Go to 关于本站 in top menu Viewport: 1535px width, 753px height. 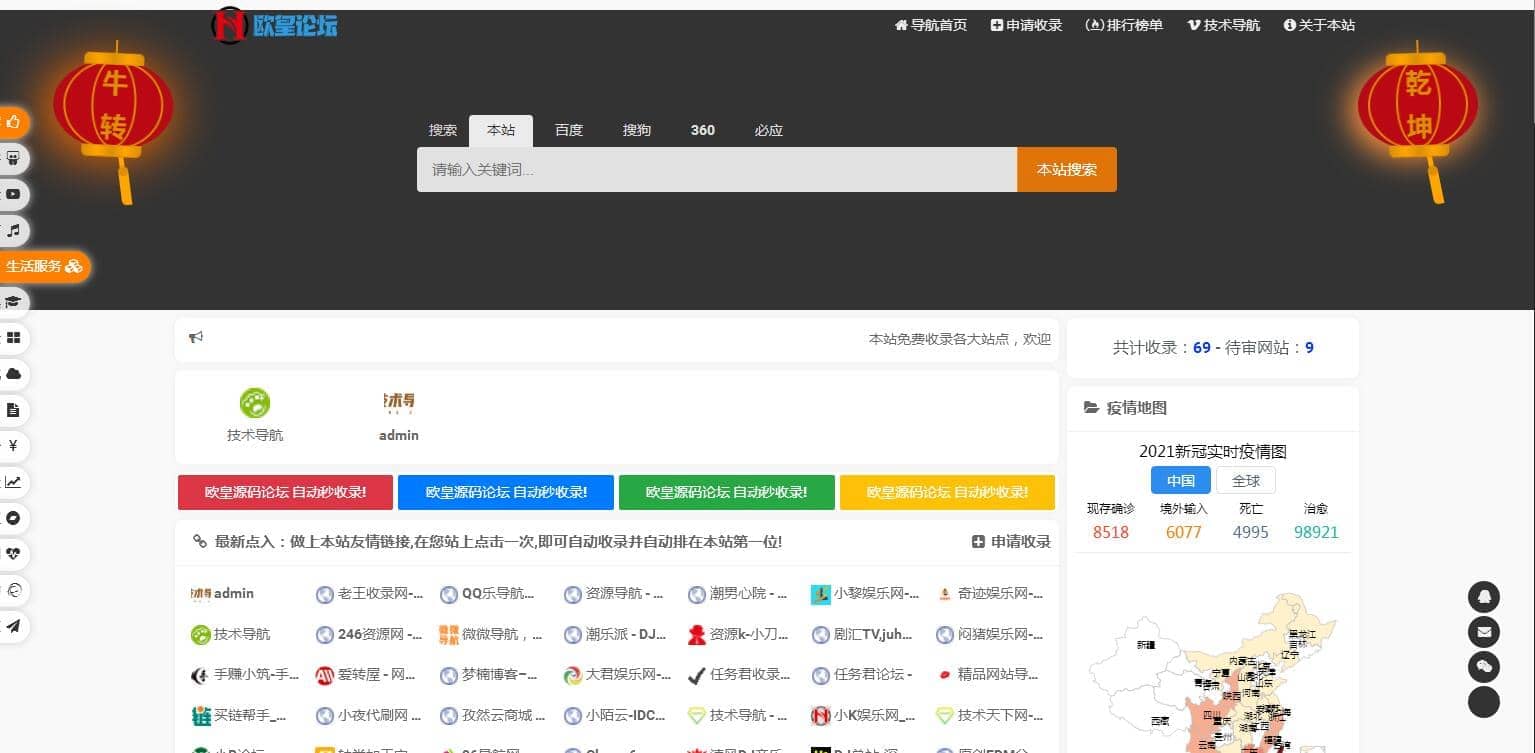[x=1319, y=25]
